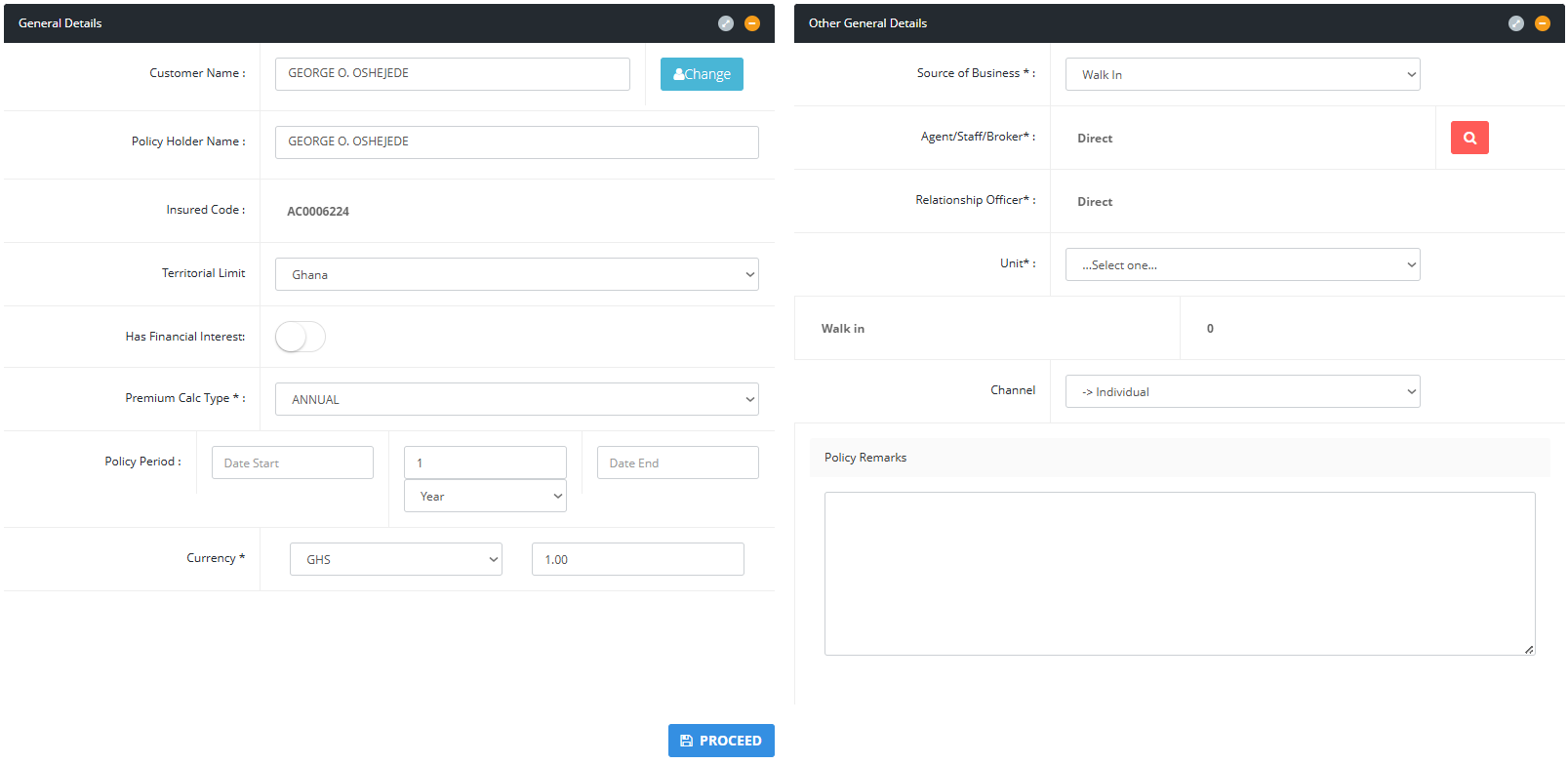Collapse the Other General Details panel
1568x764 pixels.
[1543, 23]
